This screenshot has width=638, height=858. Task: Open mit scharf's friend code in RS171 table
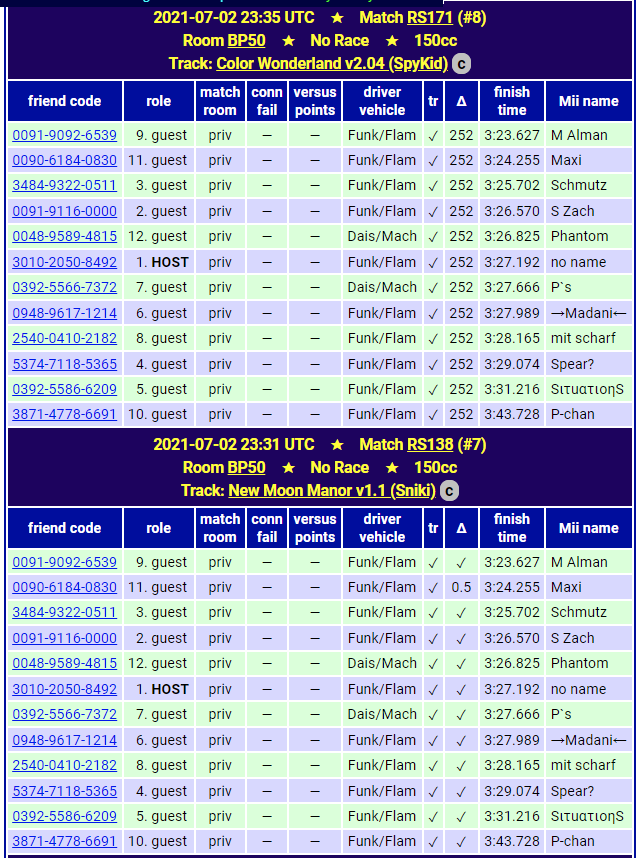65,338
